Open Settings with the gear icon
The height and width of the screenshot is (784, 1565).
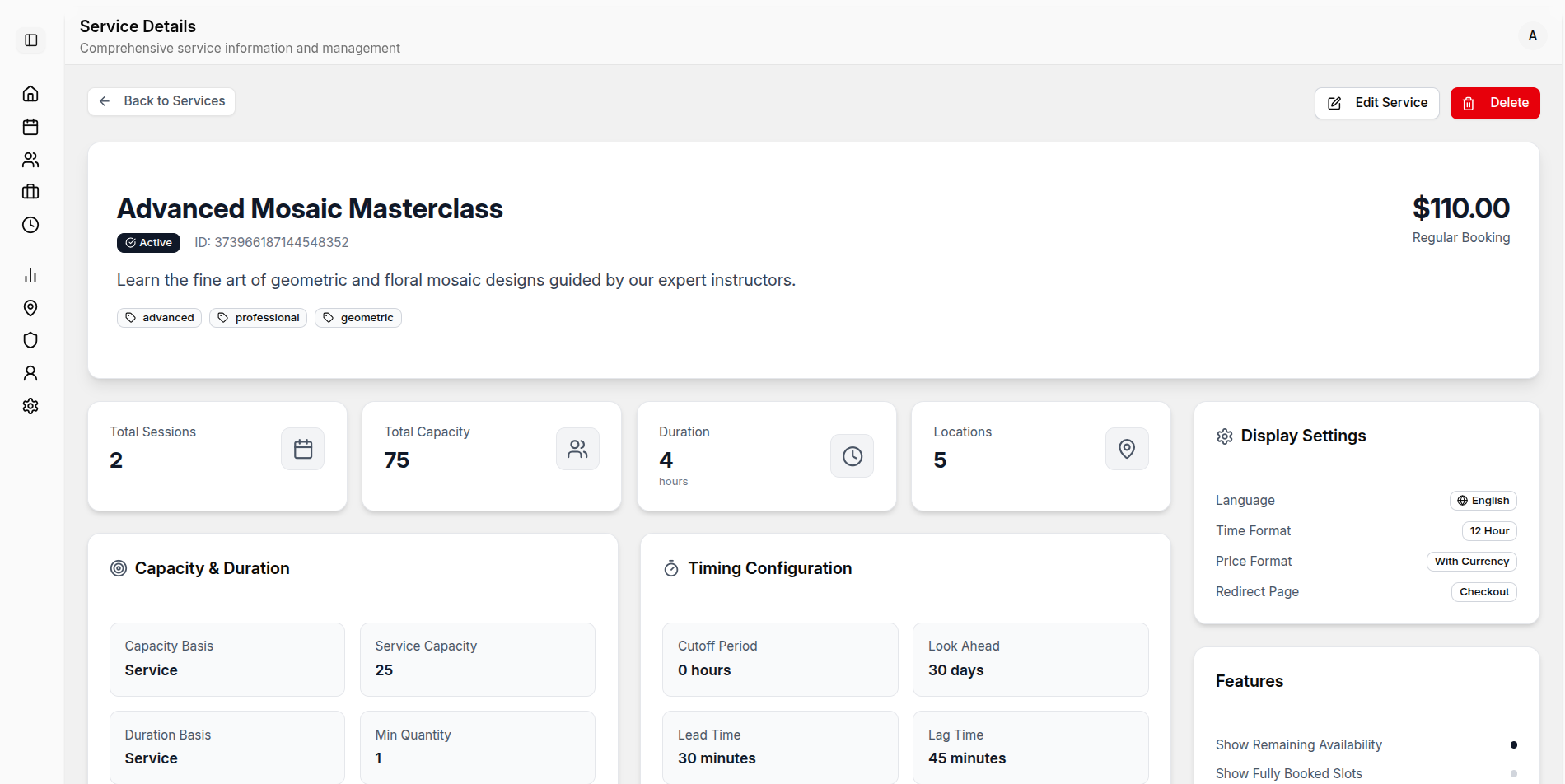click(x=30, y=405)
